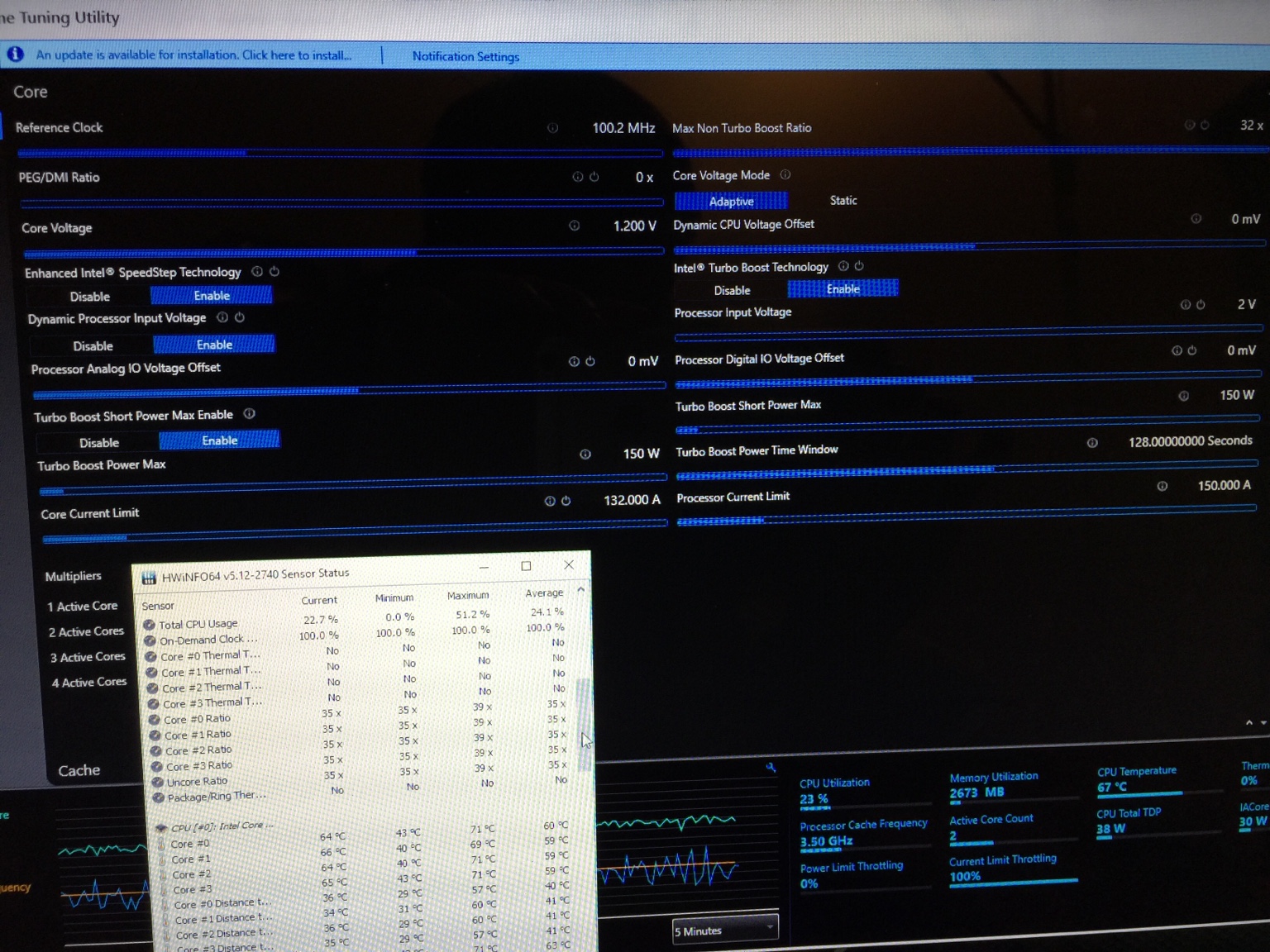
Task: Select 3 Active Cores multiplier
Action: pyautogui.click(x=88, y=657)
